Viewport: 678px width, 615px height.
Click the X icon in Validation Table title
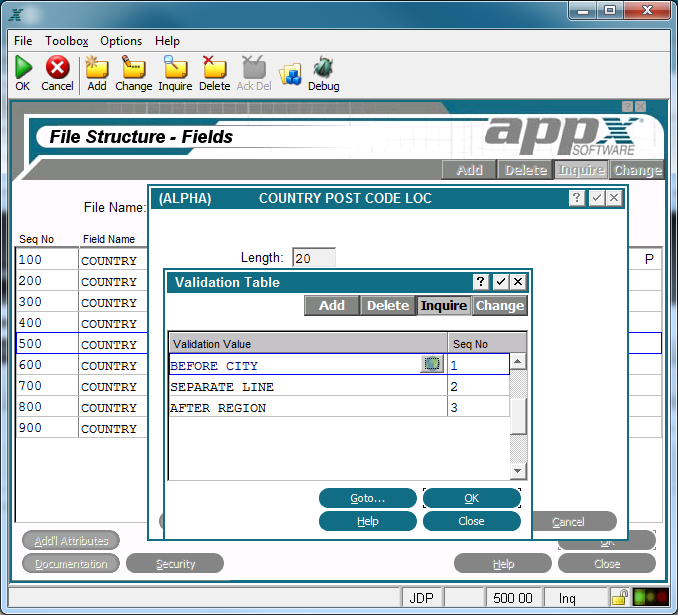click(x=518, y=282)
